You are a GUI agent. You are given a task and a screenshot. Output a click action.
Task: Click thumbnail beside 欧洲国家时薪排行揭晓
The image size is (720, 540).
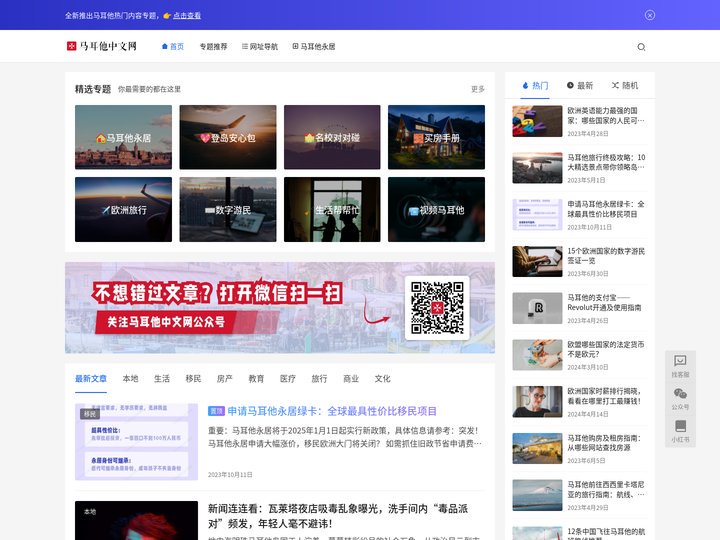pyautogui.click(x=537, y=401)
